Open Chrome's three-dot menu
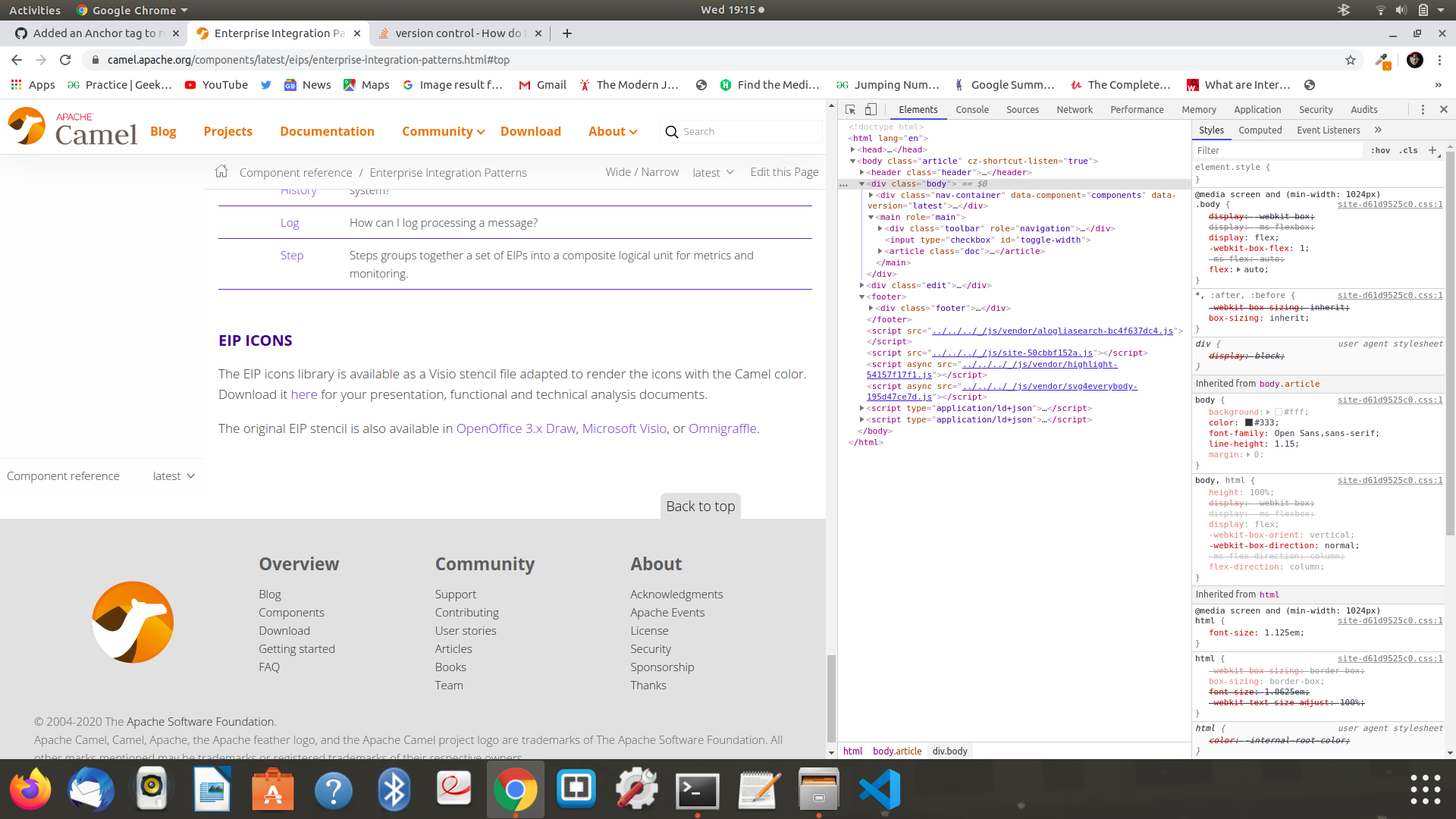This screenshot has height=819, width=1456. pos(1439,60)
